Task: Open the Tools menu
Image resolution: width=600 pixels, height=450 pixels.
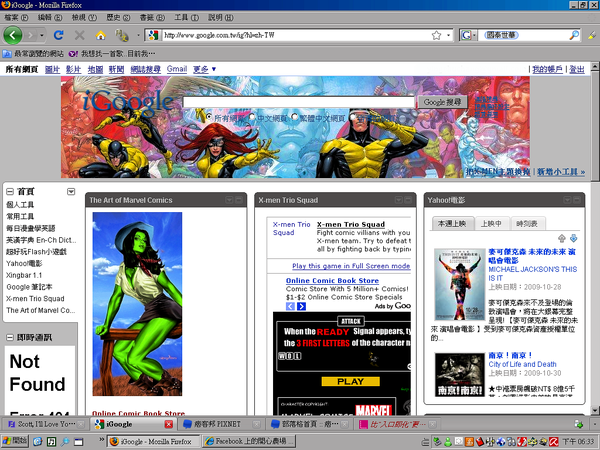Action: (186, 18)
